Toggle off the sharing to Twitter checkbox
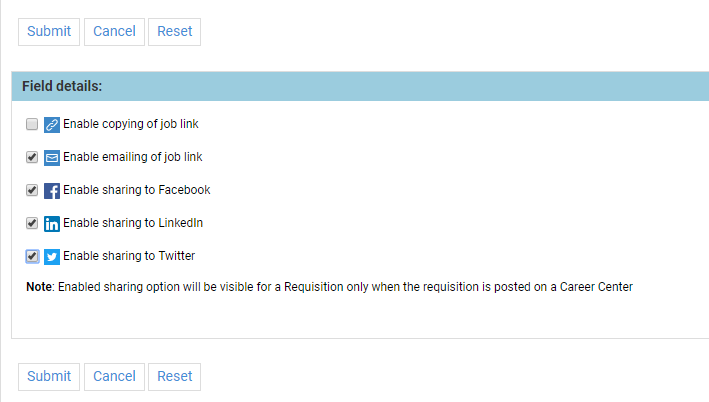 [x=32, y=256]
